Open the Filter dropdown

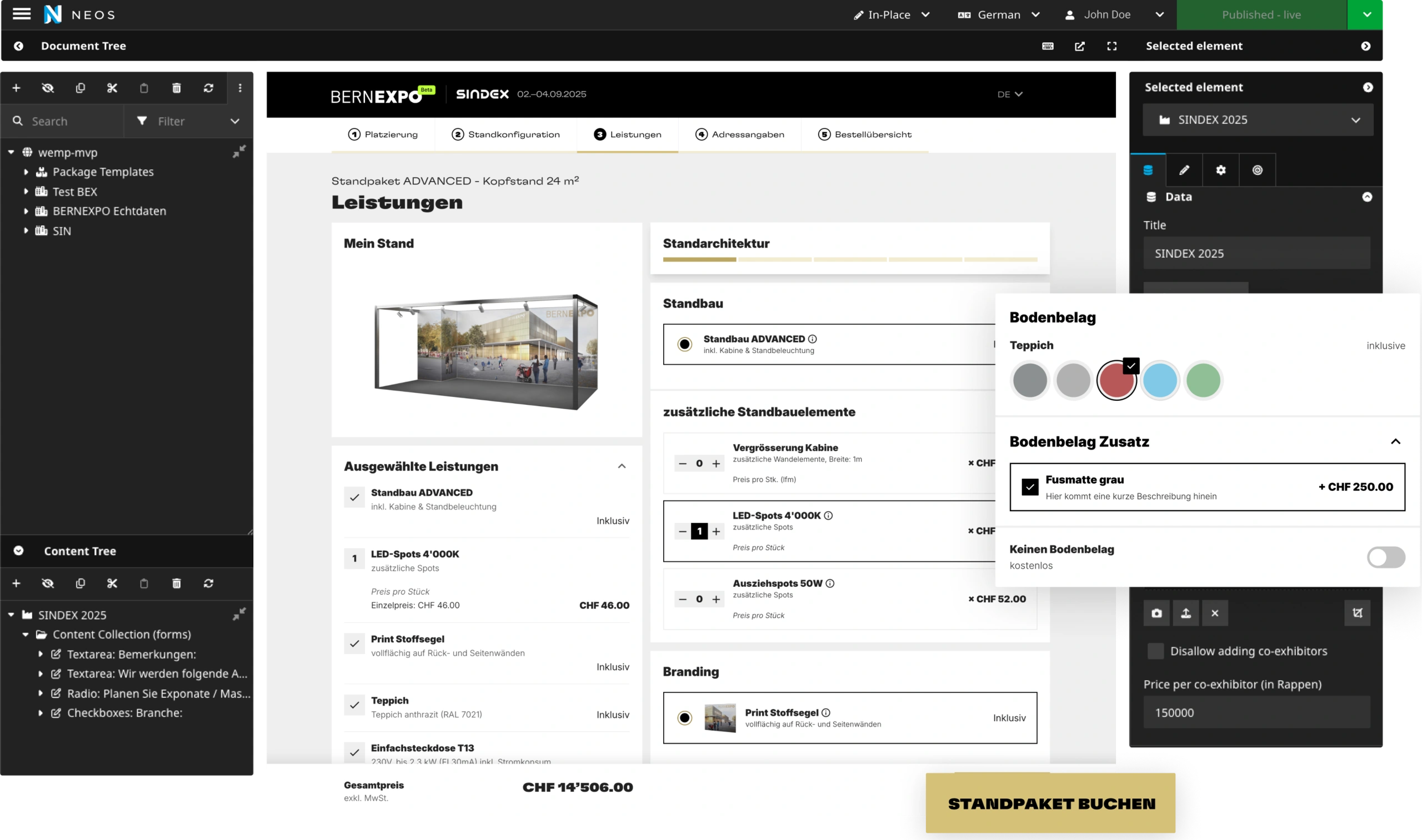pyautogui.click(x=188, y=121)
